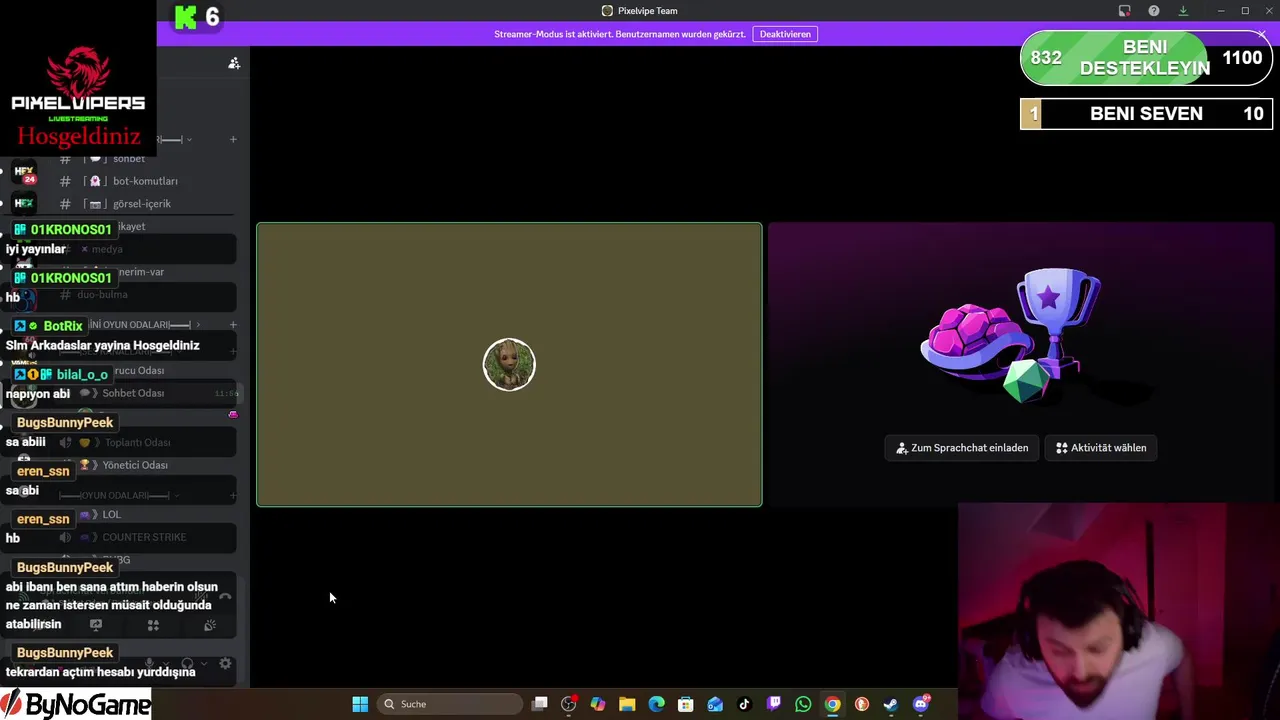
Task: Join the LOL voice channel
Action: point(111,514)
